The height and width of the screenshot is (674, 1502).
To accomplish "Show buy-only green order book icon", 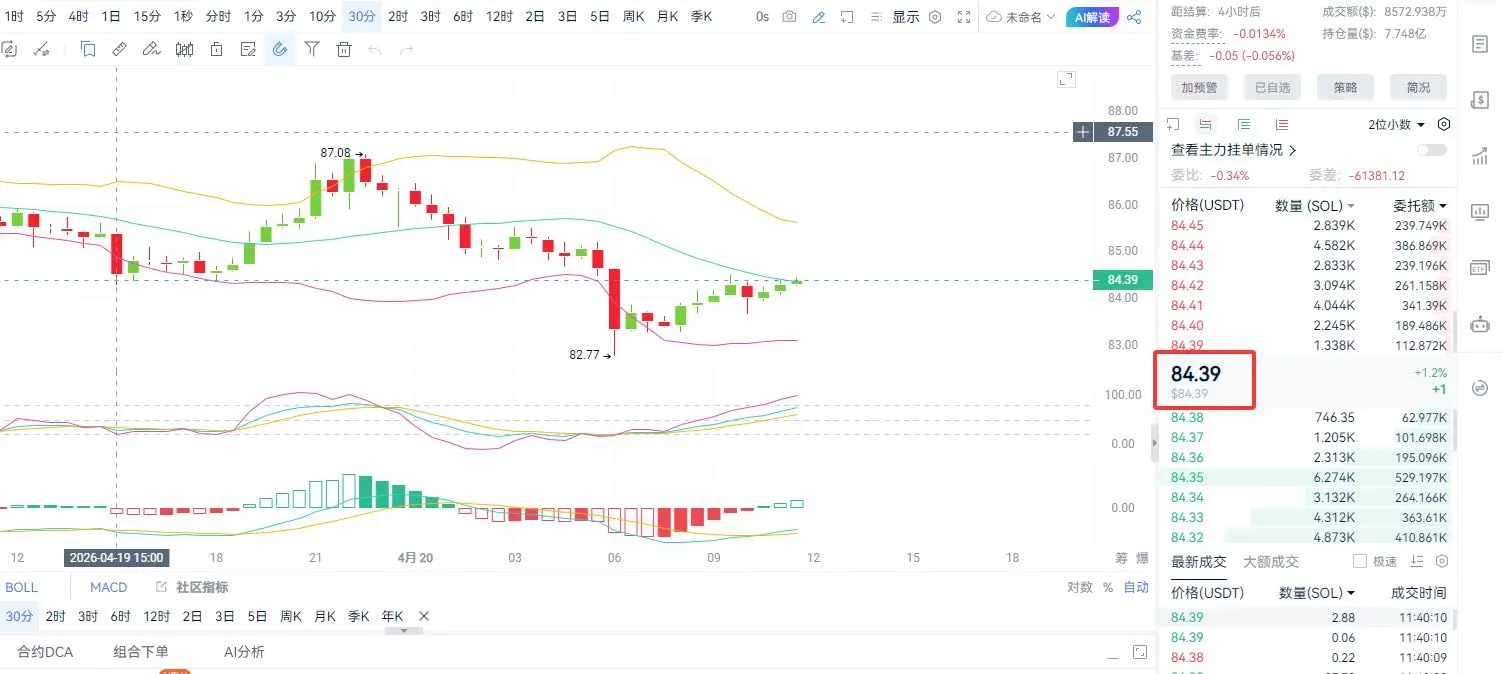I will coord(1244,125).
